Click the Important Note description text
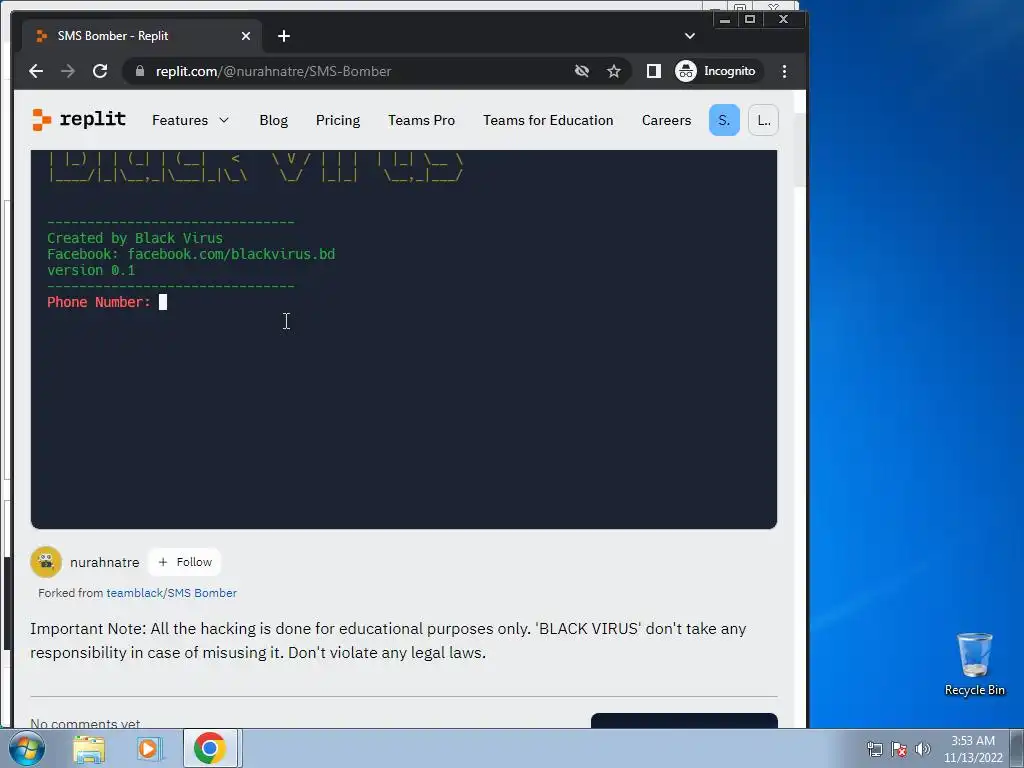 [x=388, y=641]
